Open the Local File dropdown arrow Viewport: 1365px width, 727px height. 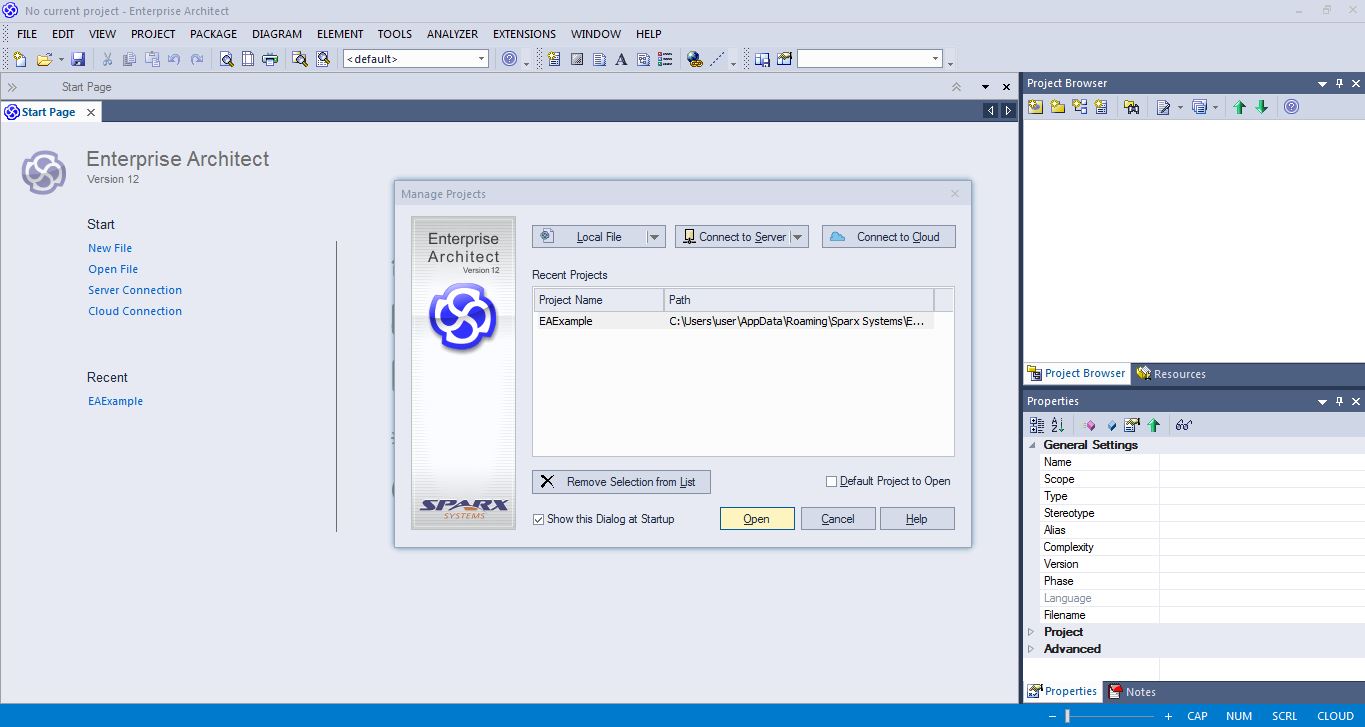(x=654, y=237)
